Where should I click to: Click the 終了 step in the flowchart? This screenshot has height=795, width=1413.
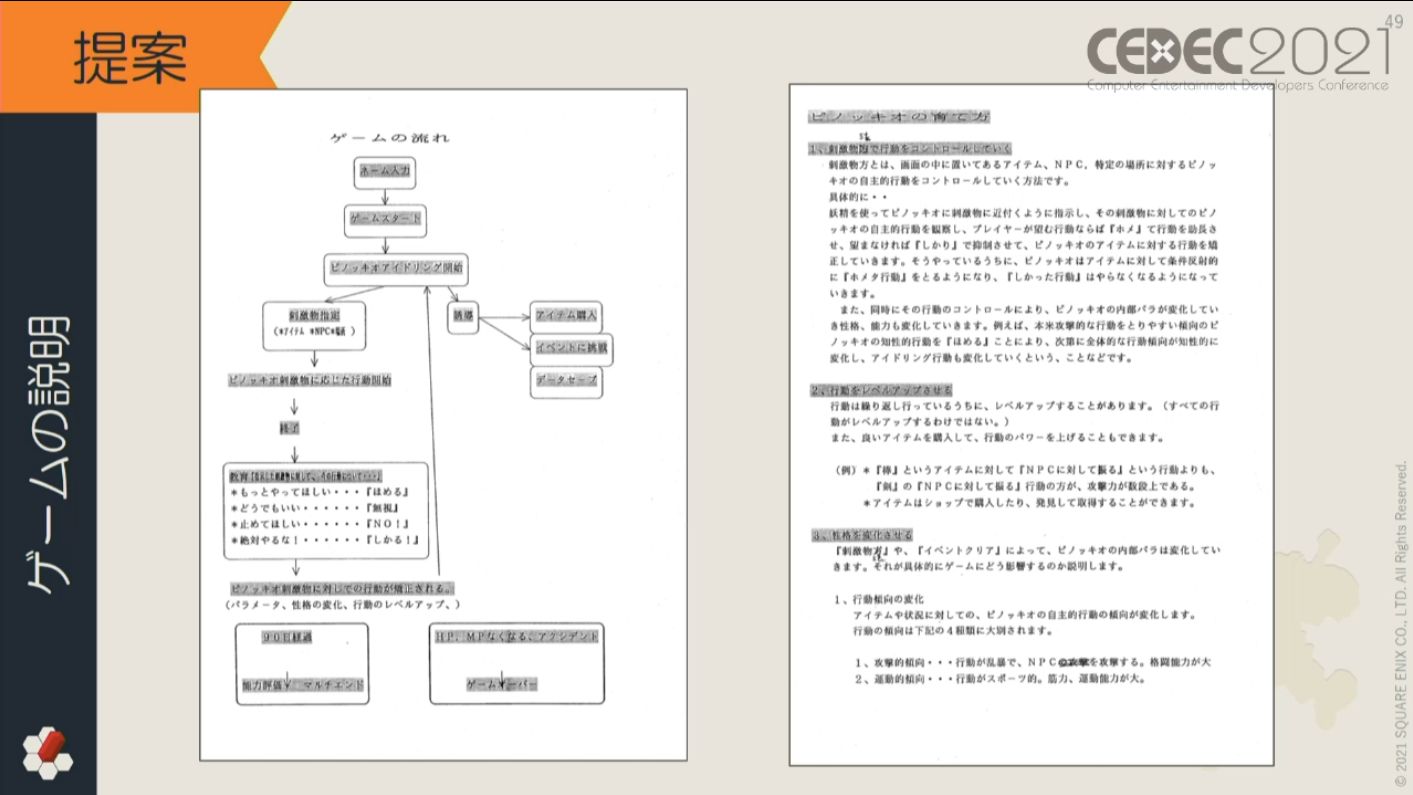(x=290, y=428)
